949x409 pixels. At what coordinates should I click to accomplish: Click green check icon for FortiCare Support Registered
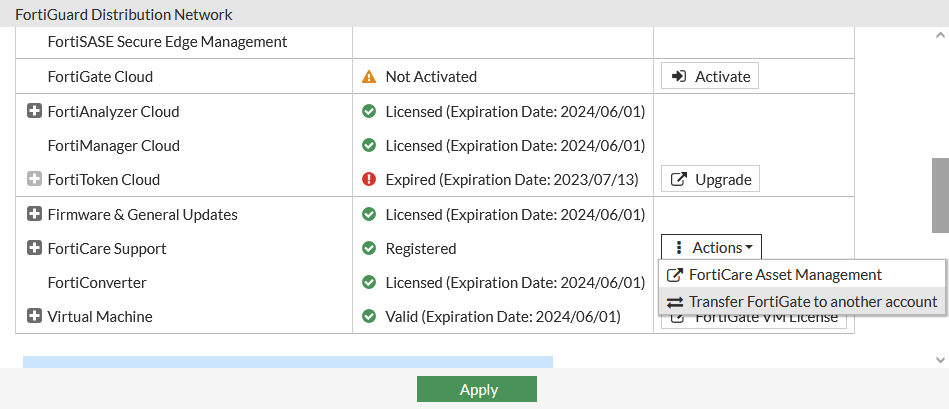click(x=369, y=249)
